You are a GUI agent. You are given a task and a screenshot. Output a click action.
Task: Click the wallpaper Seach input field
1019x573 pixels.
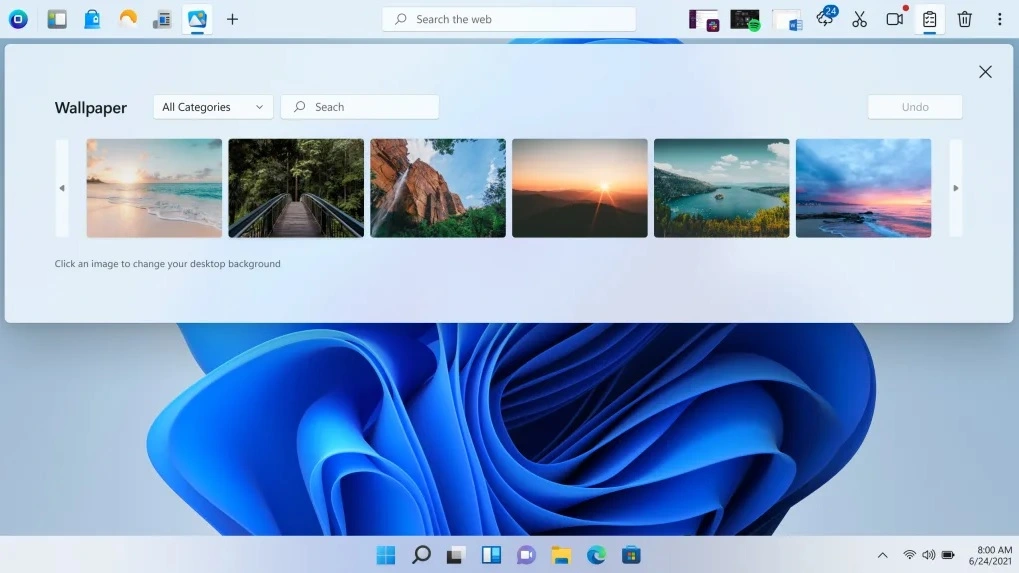360,107
